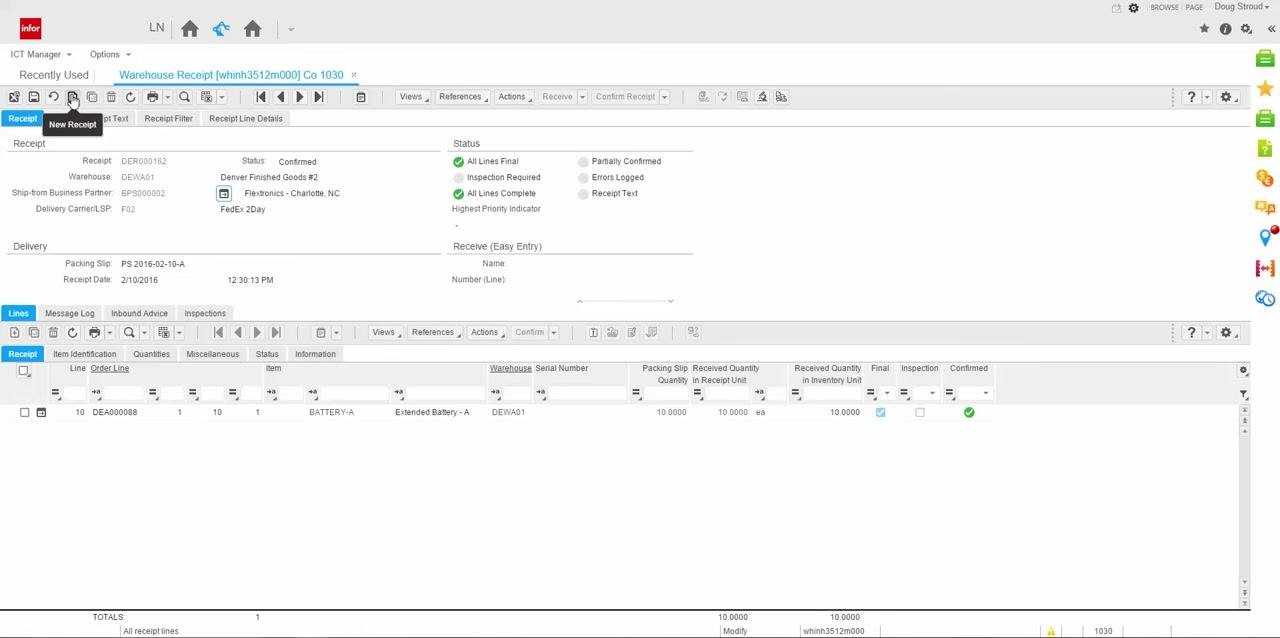
Task: Expand the Actions dropdown in the Lines toolbar
Action: pos(487,332)
